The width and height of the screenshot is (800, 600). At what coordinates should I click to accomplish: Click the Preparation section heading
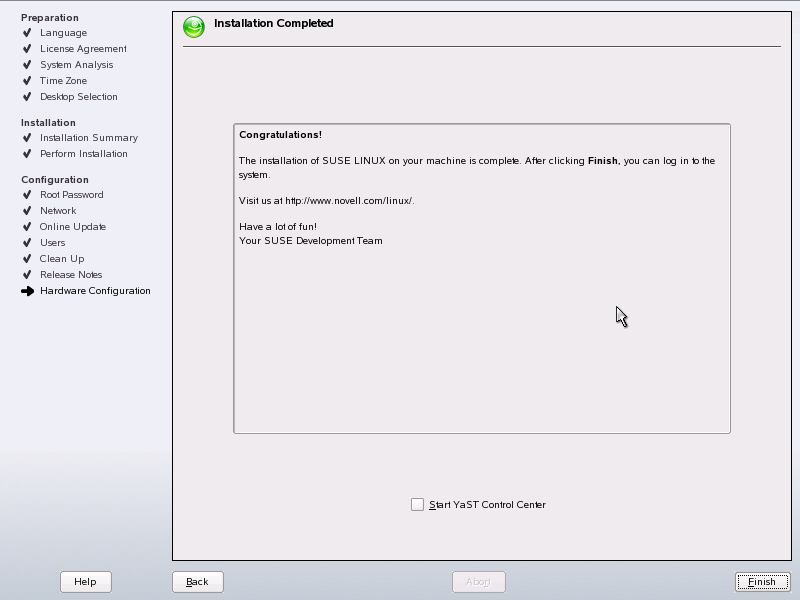pyautogui.click(x=50, y=18)
